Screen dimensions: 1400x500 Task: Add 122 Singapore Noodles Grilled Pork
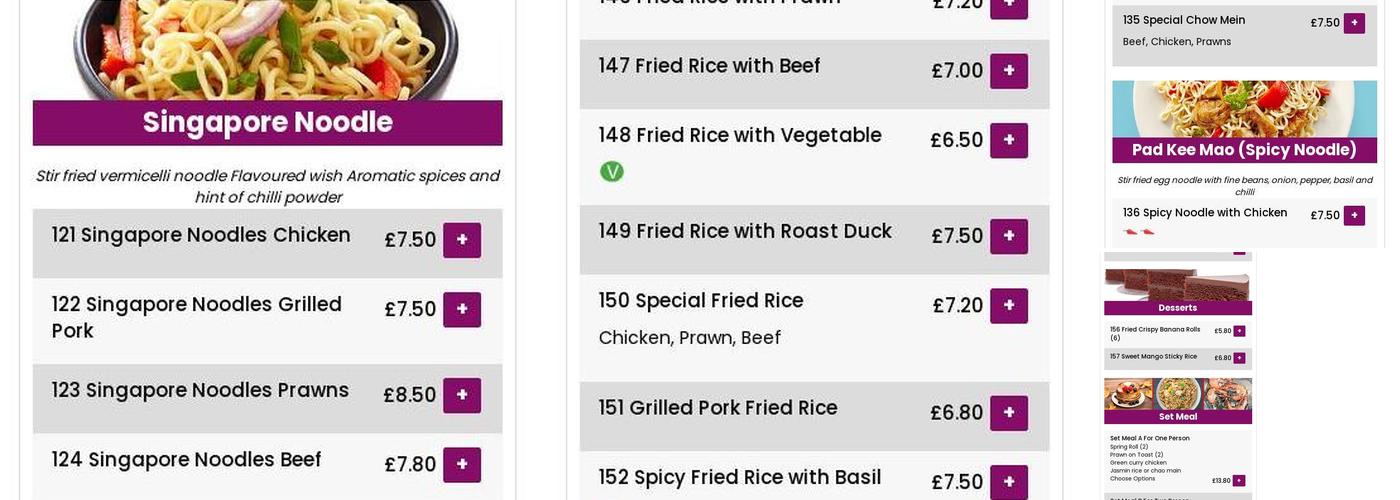(x=462, y=310)
